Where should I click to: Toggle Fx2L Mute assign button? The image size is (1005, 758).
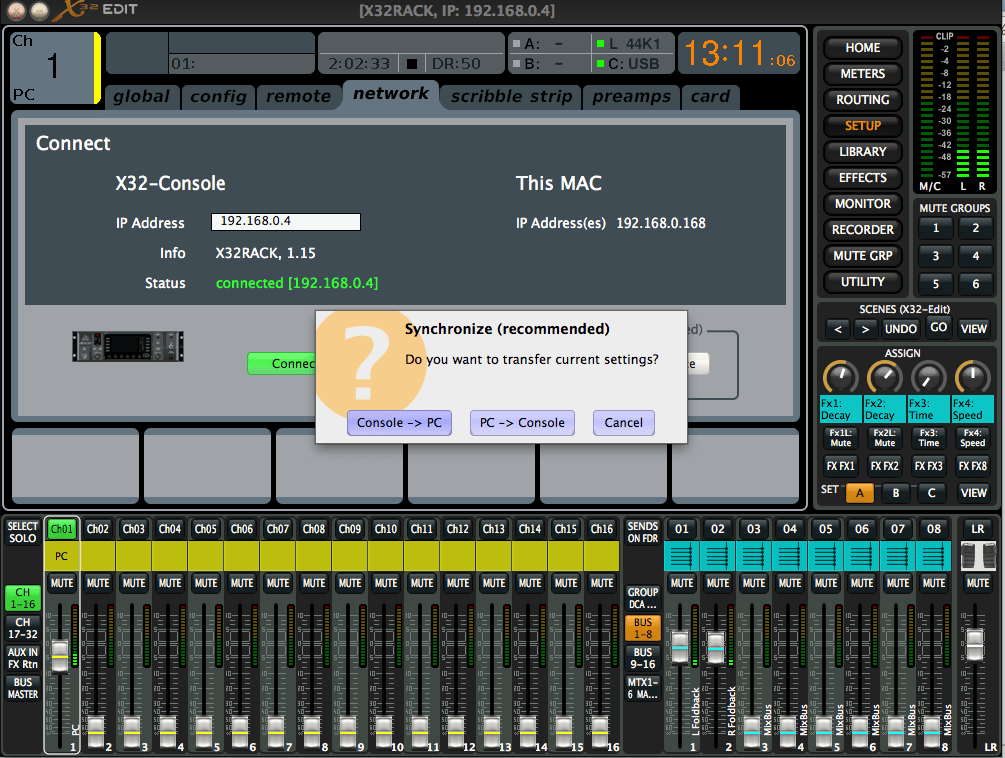click(885, 438)
